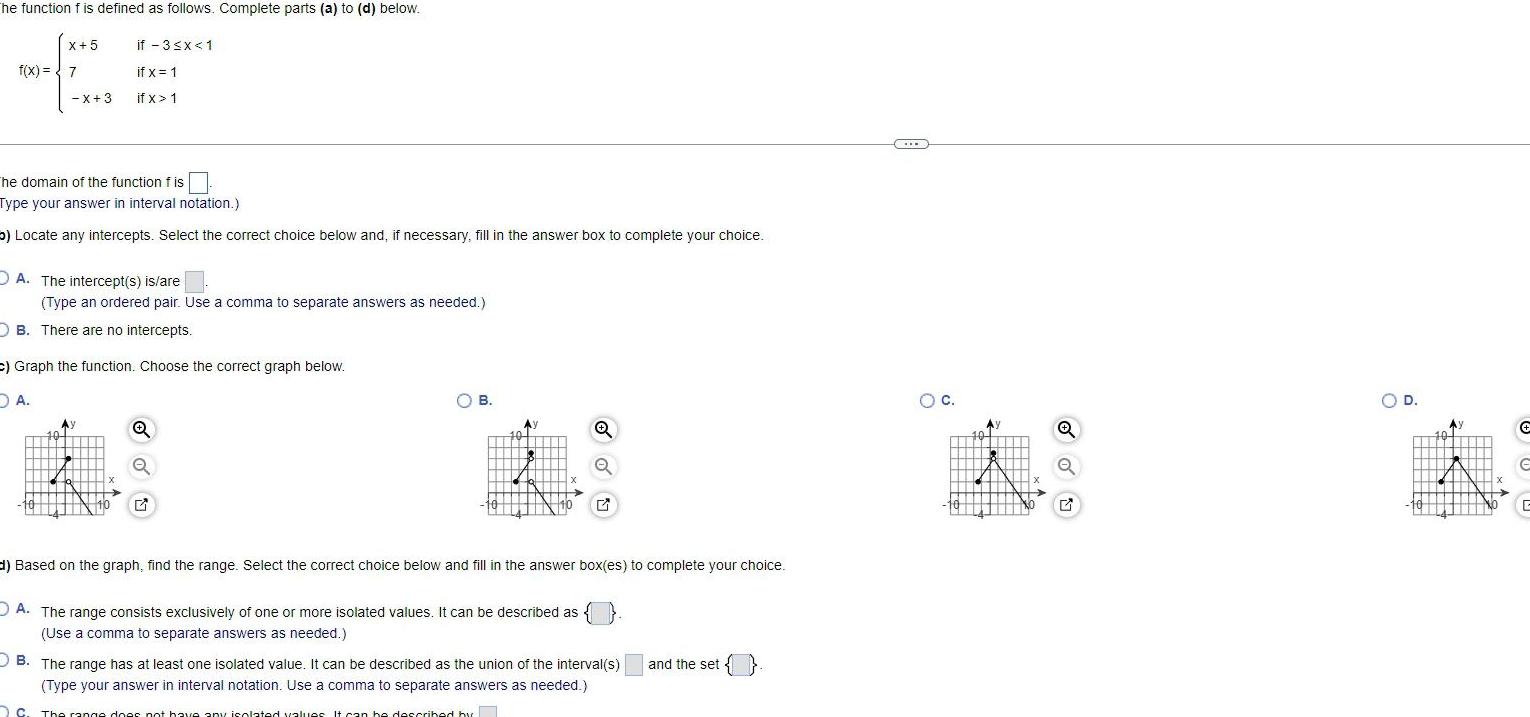This screenshot has width=1530, height=717.
Task: Zoom out on graph A
Action: (x=141, y=466)
